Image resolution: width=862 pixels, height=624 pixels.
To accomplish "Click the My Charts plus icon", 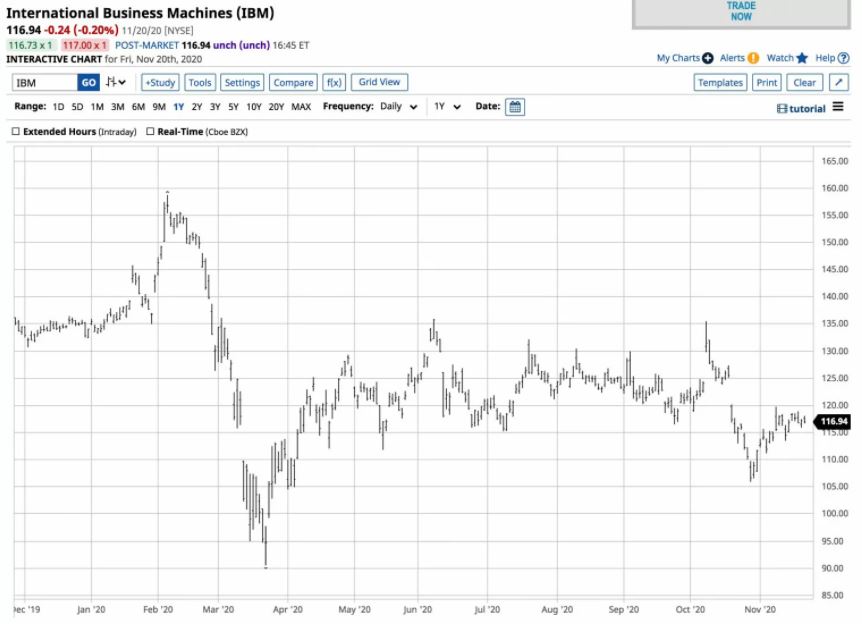I will coord(708,58).
